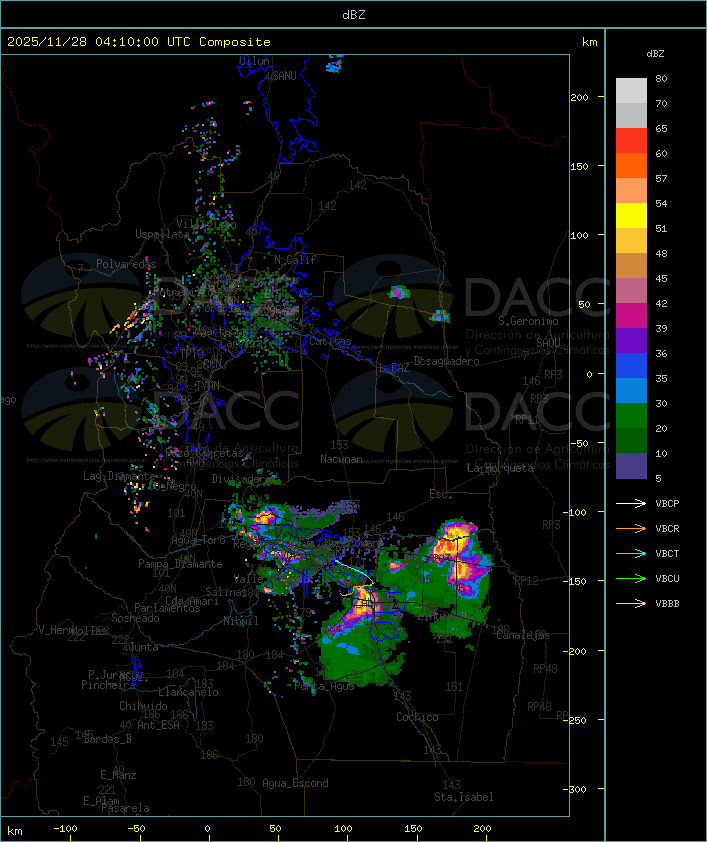Image resolution: width=707 pixels, height=842 pixels.
Task: Click the Canalejas place label
Action: click(523, 635)
